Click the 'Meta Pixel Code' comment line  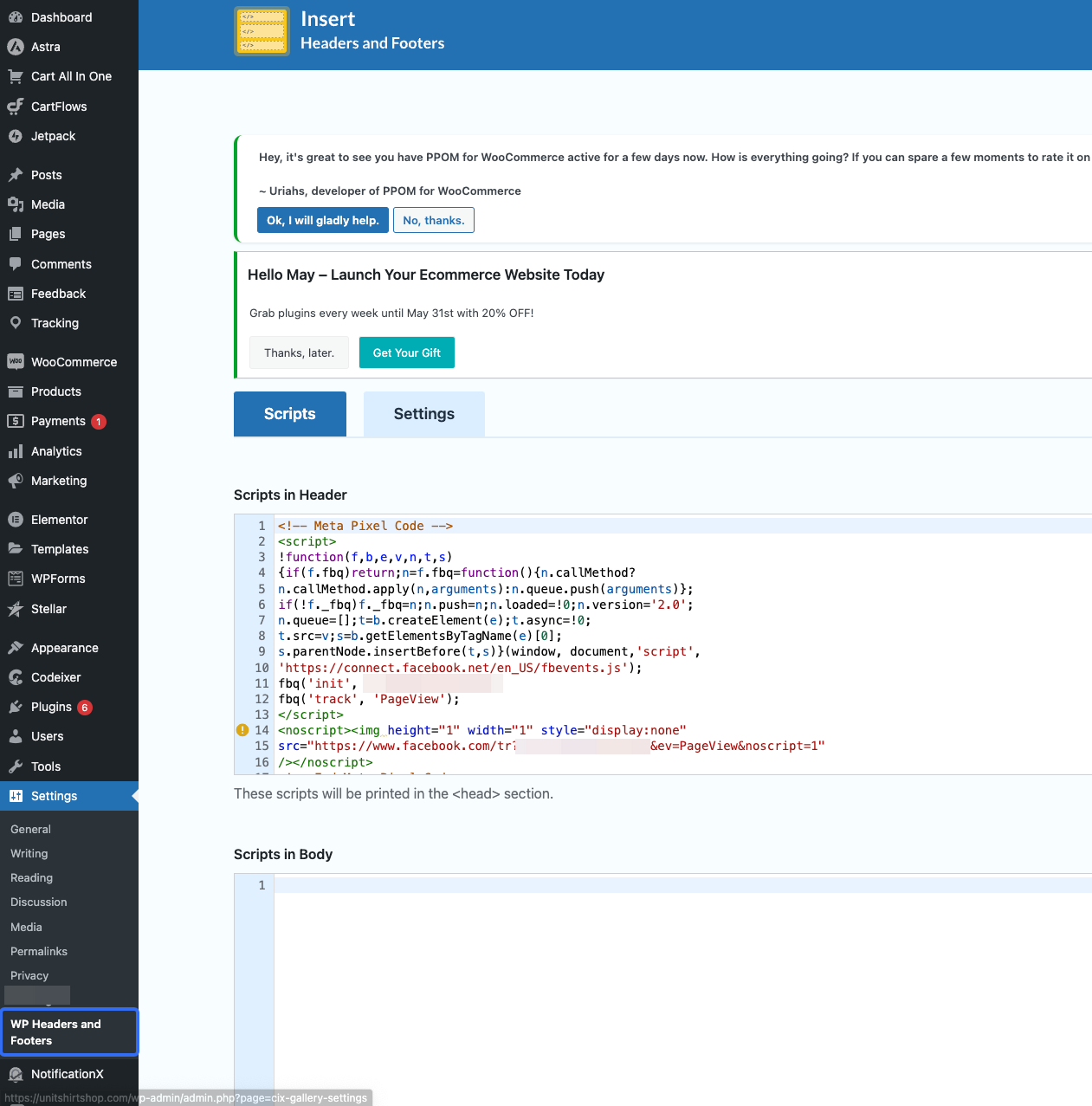(365, 526)
